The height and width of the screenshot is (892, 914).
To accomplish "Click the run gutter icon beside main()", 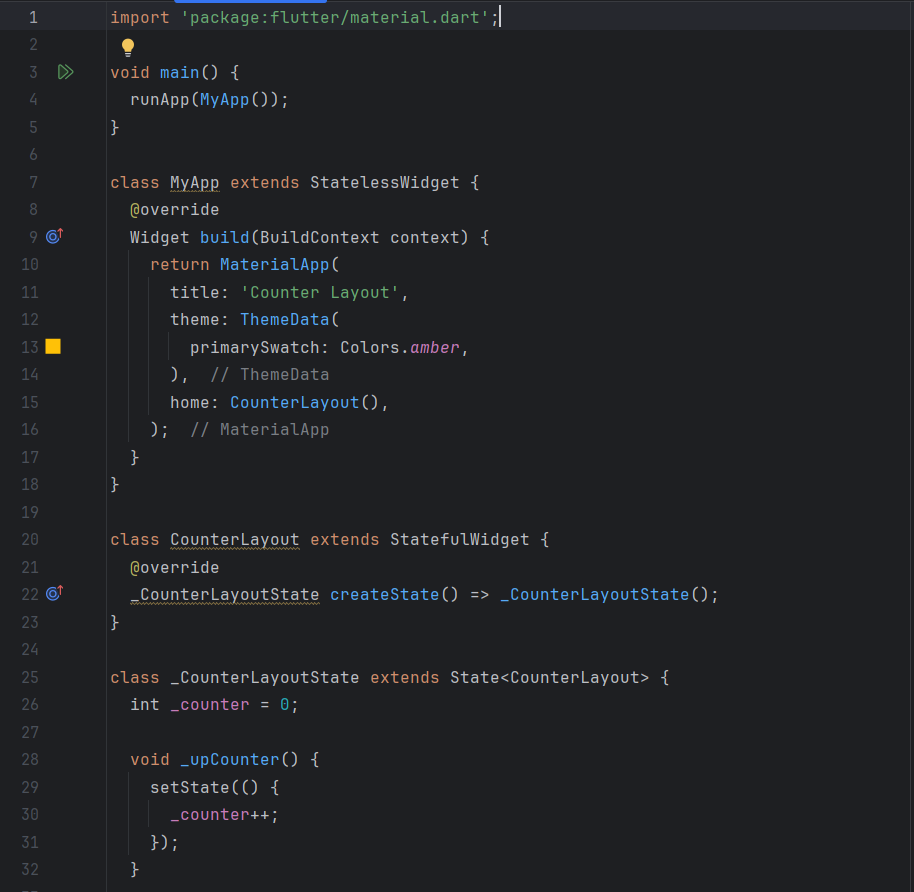I will pyautogui.click(x=65, y=72).
